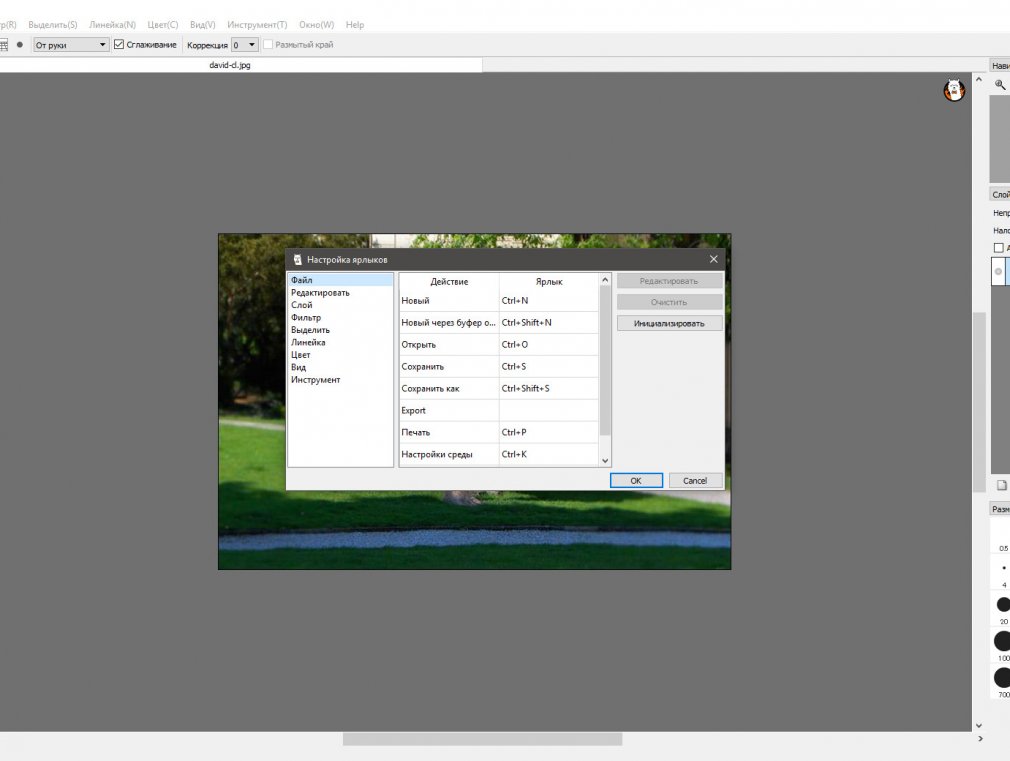
Task: Open the Окно(W) menu
Action: [316, 24]
